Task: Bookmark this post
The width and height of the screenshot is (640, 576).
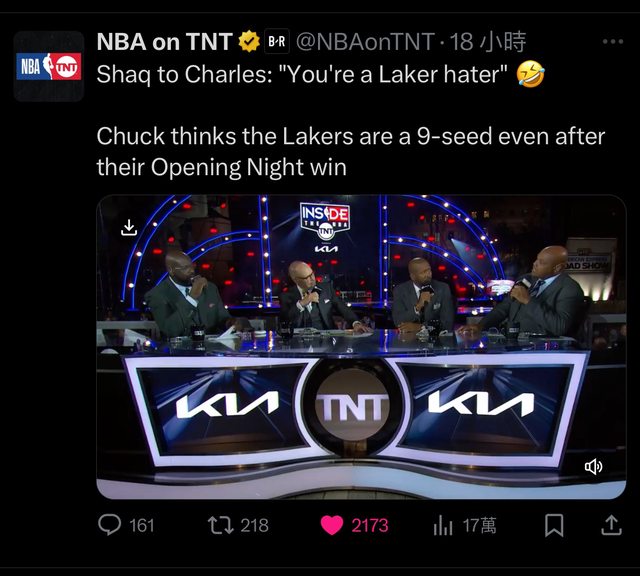Action: point(554,525)
